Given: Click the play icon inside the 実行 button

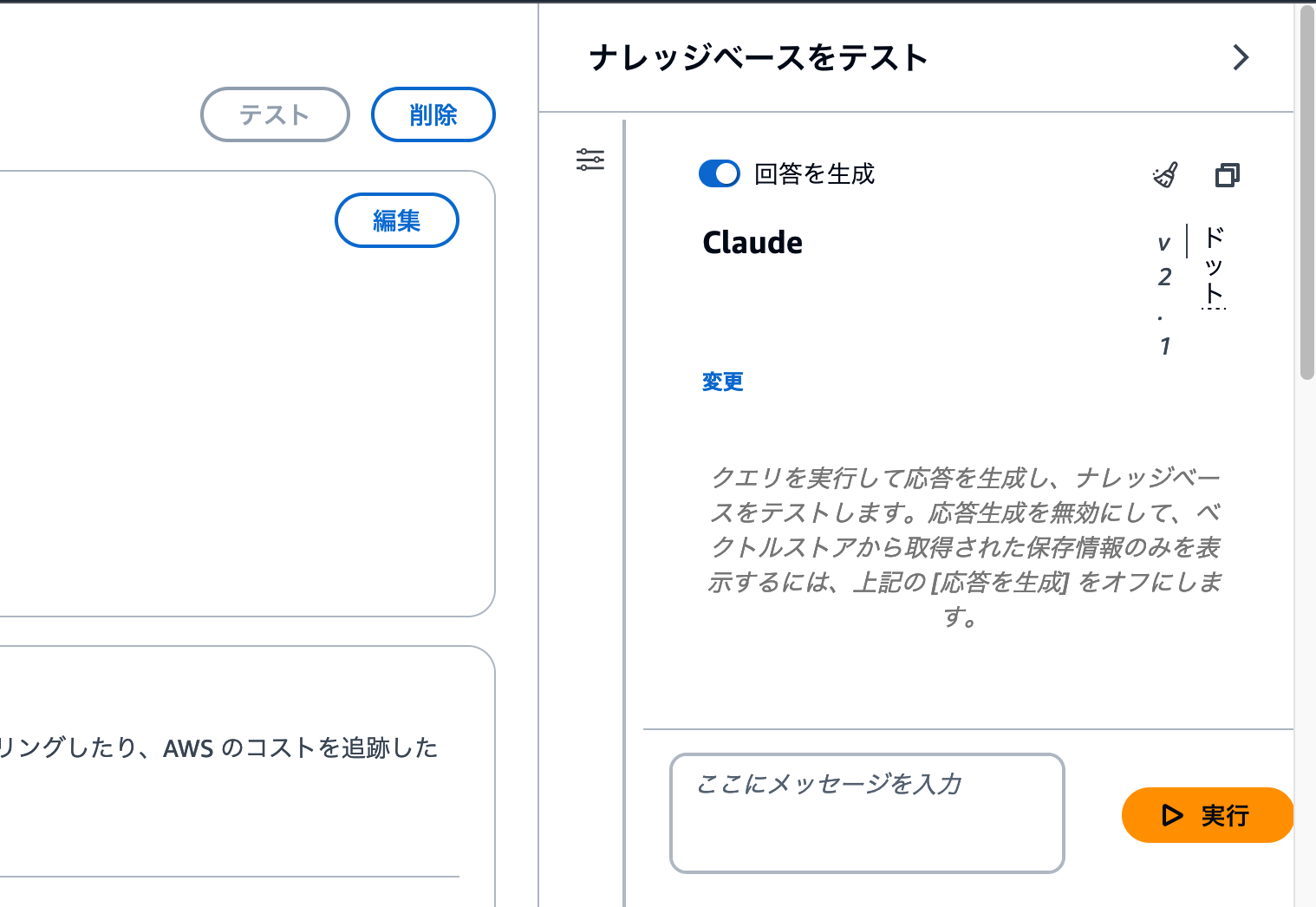Looking at the screenshot, I should coord(1172,815).
